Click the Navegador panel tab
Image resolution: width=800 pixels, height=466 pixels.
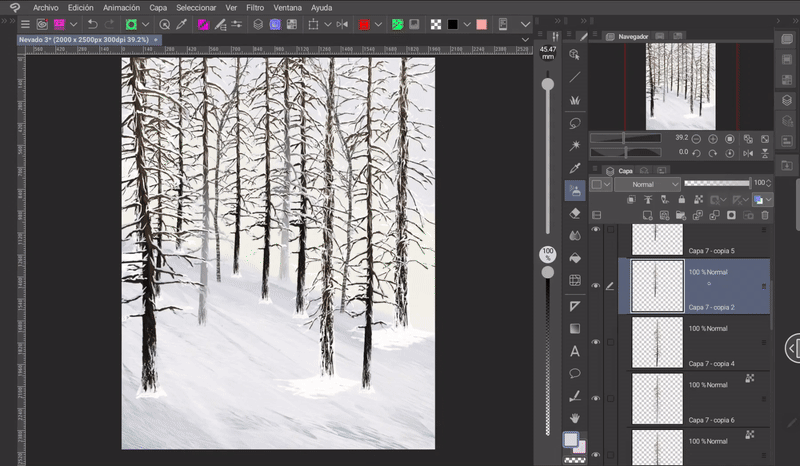point(632,36)
